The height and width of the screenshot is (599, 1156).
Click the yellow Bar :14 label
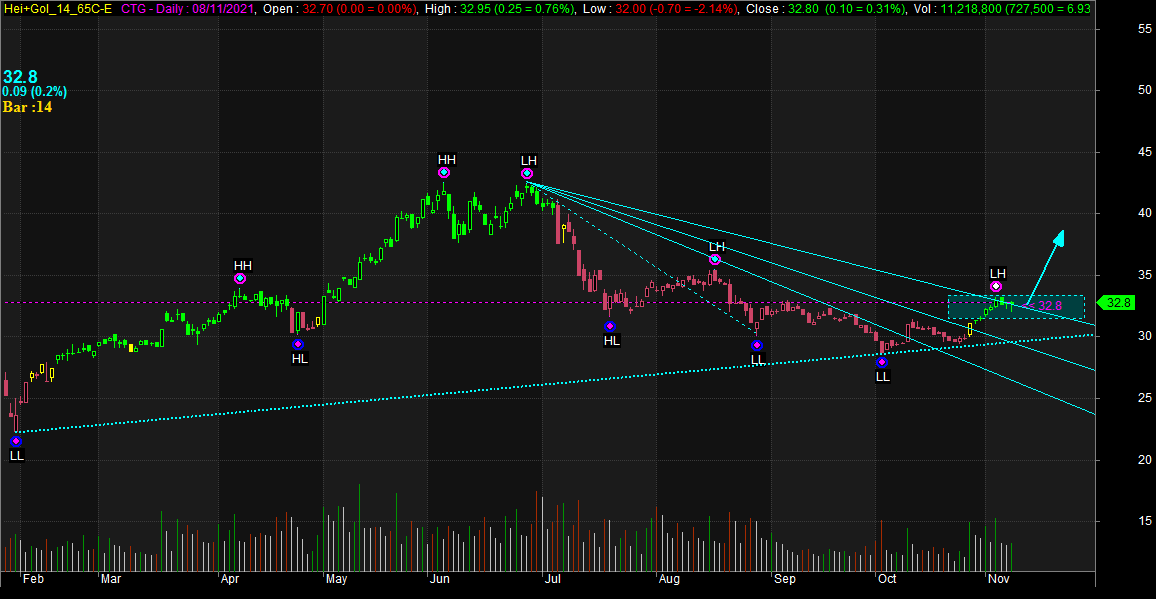(27, 107)
